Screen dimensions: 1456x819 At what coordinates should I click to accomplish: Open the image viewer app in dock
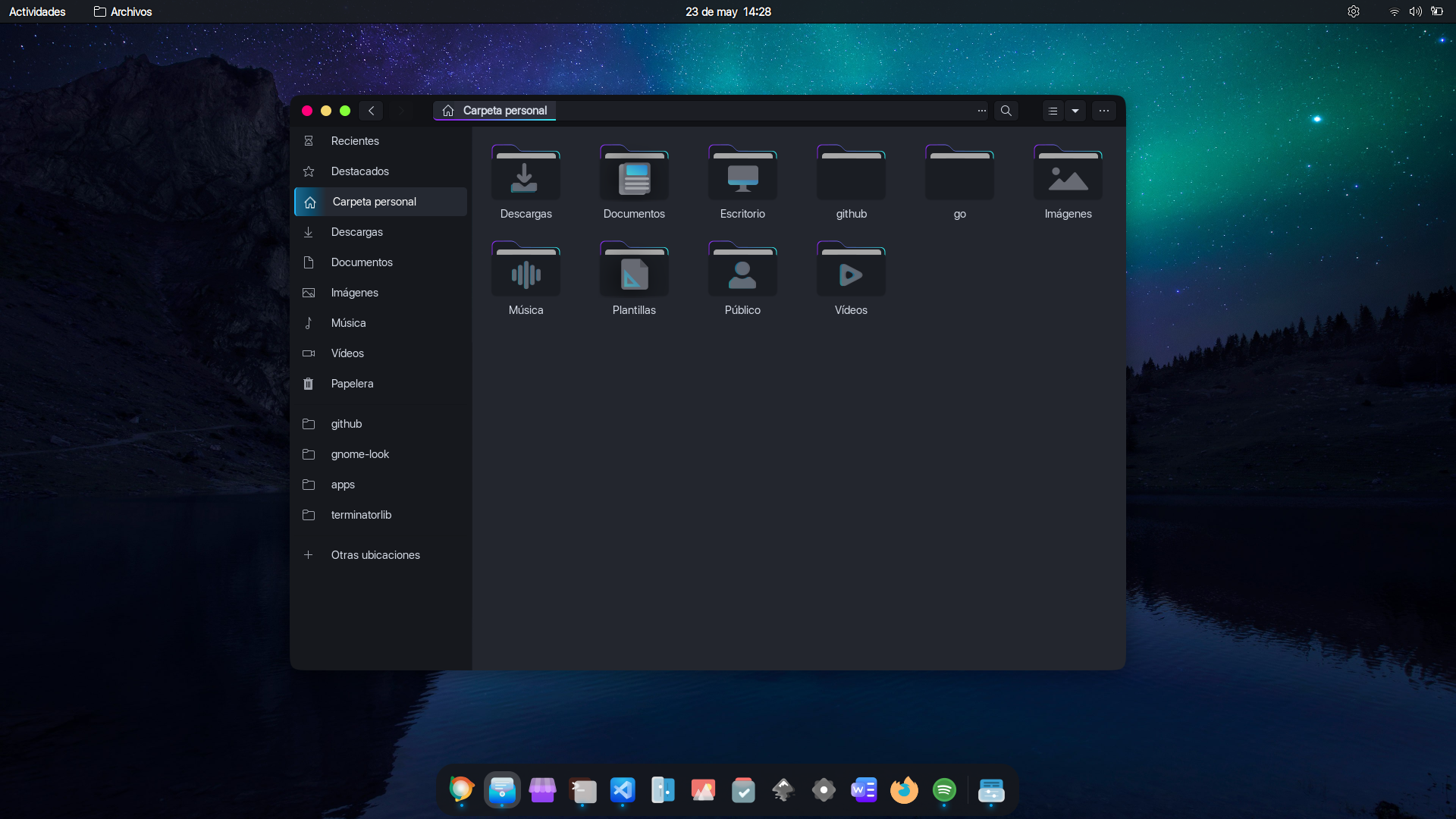(703, 790)
